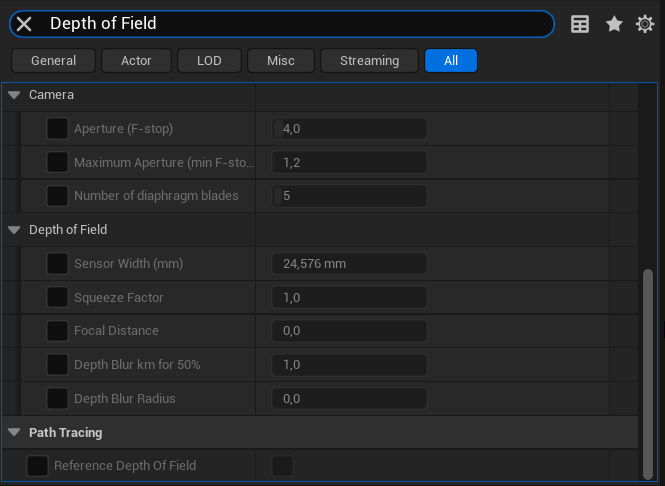This screenshot has height=486, width=665.
Task: Filter properties by Actor
Action: (136, 61)
